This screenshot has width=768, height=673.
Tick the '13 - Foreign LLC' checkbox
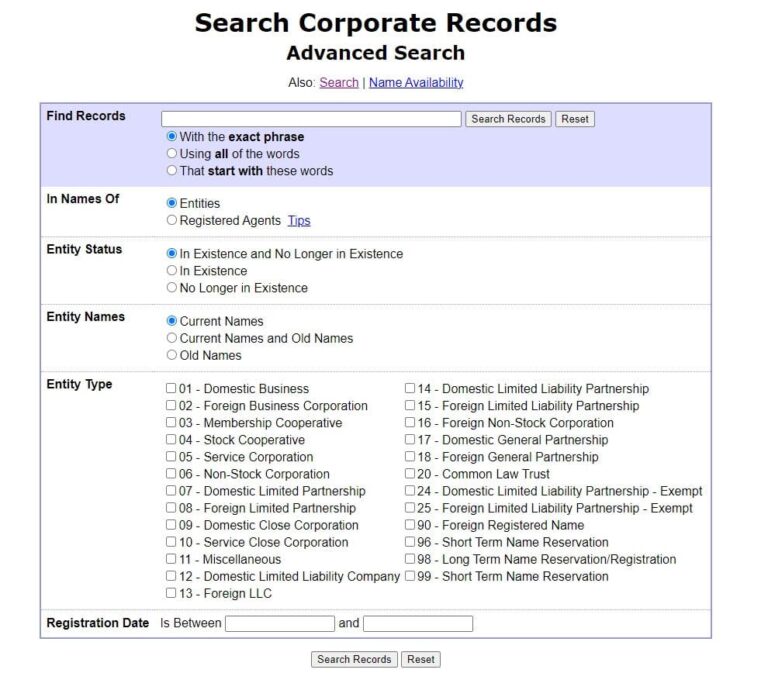(172, 594)
